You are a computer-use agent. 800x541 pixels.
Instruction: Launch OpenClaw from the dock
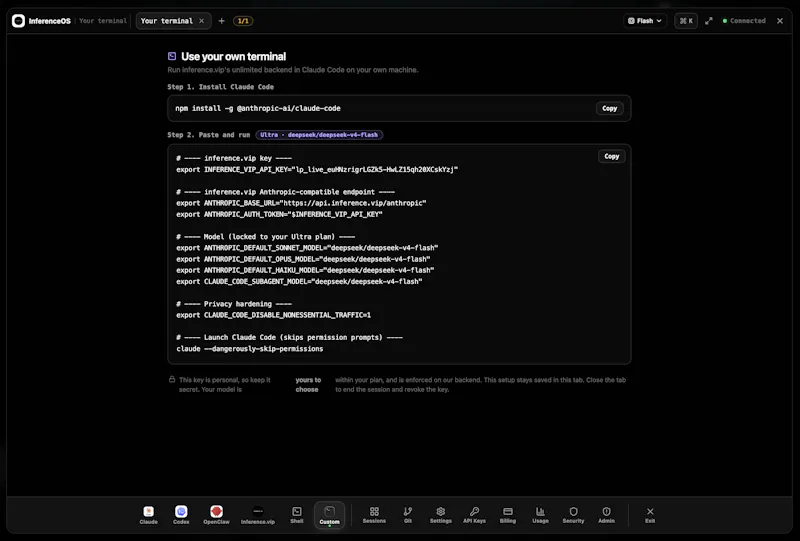[216, 514]
